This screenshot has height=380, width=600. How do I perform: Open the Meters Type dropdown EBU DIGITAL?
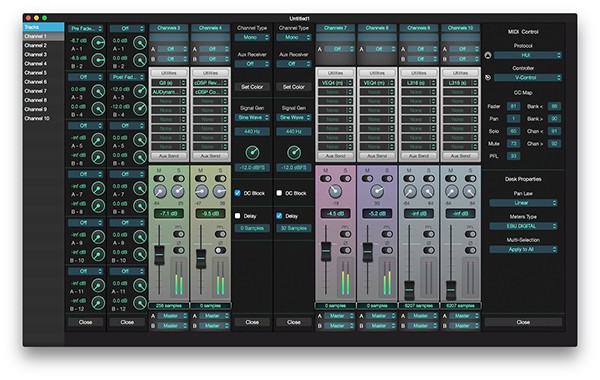click(x=523, y=226)
